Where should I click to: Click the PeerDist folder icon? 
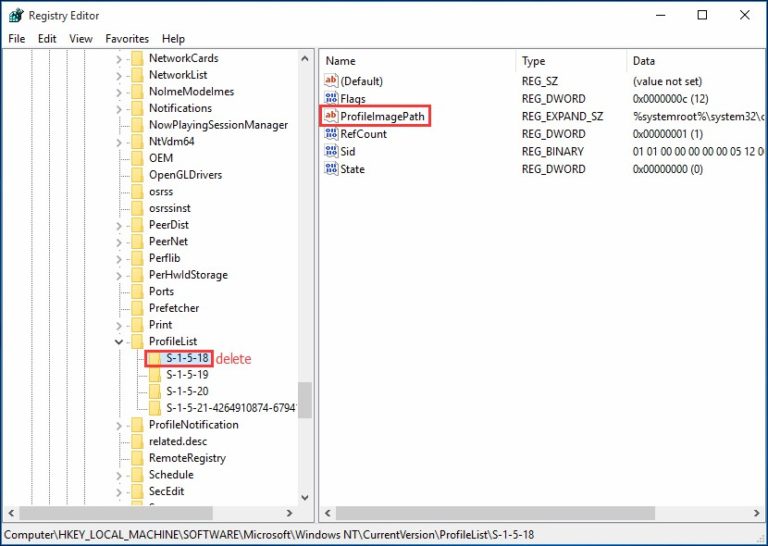tap(137, 225)
